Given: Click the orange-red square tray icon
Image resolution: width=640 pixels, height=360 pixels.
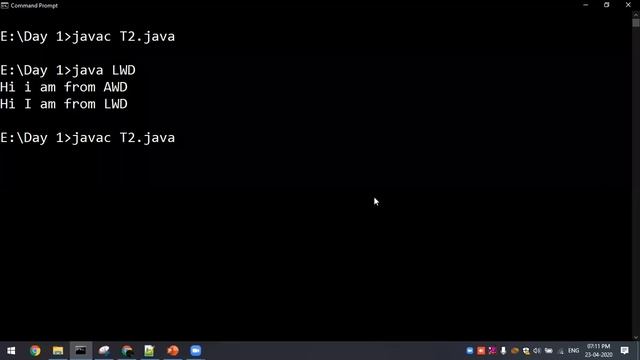Looking at the screenshot, I should pyautogui.click(x=481, y=351).
